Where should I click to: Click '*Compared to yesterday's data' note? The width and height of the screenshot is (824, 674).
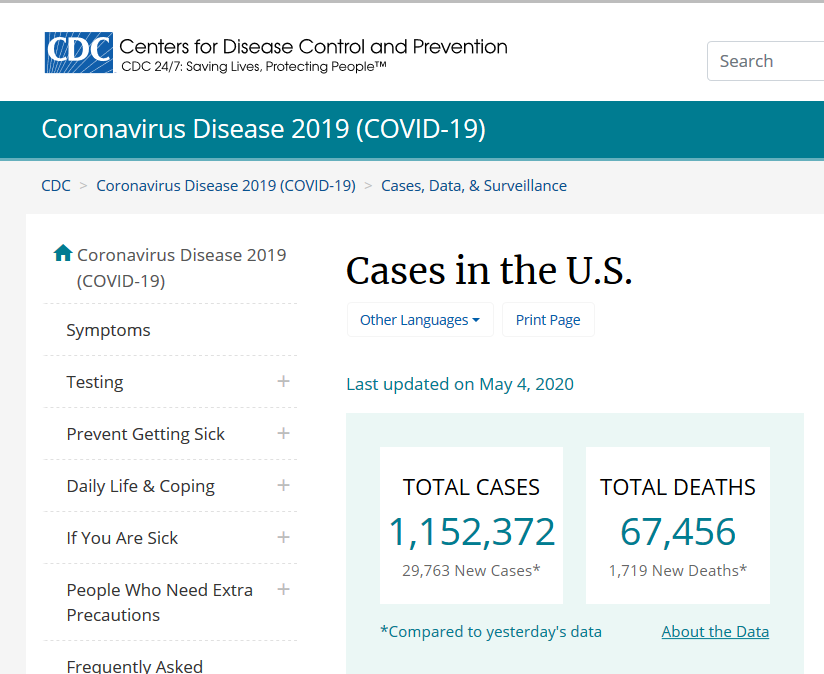coord(491,631)
